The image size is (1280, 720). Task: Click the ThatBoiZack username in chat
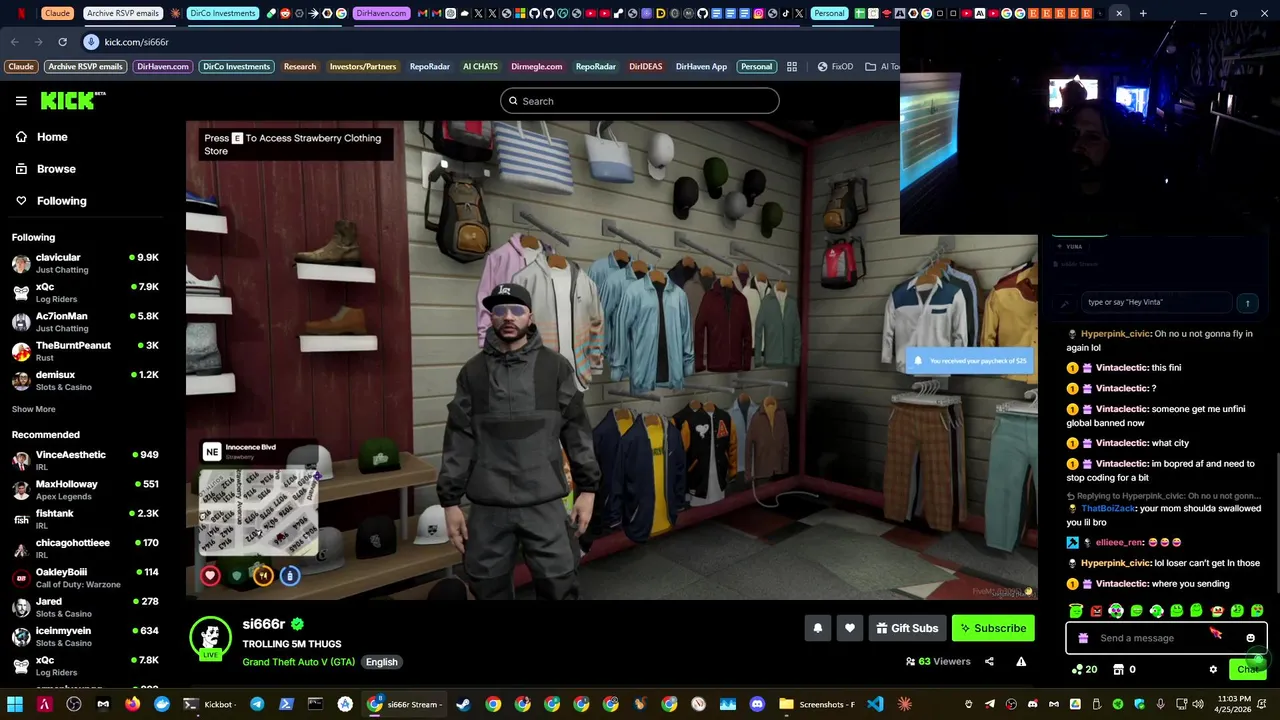1109,508
